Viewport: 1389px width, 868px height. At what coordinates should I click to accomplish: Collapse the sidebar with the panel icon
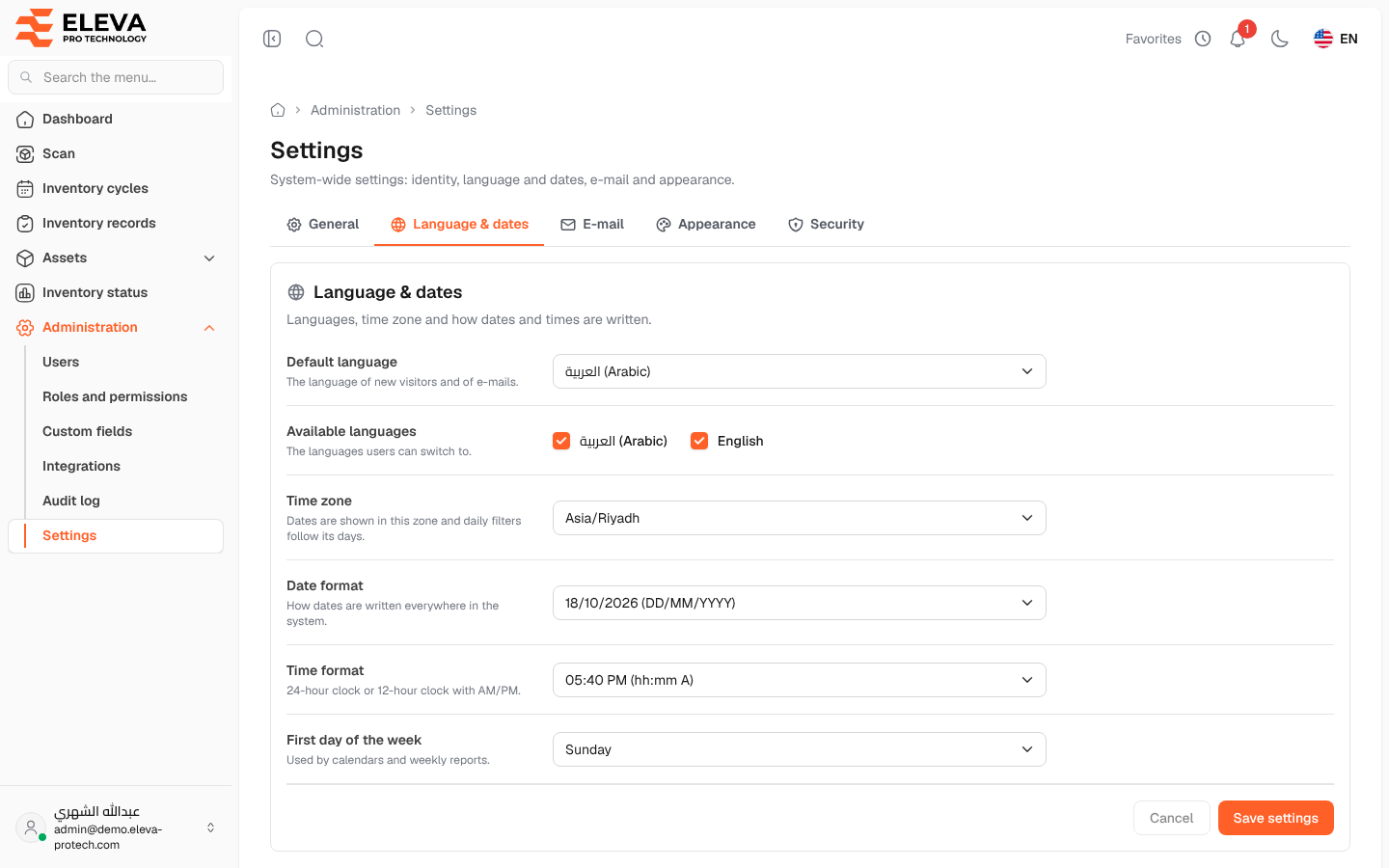(272, 39)
